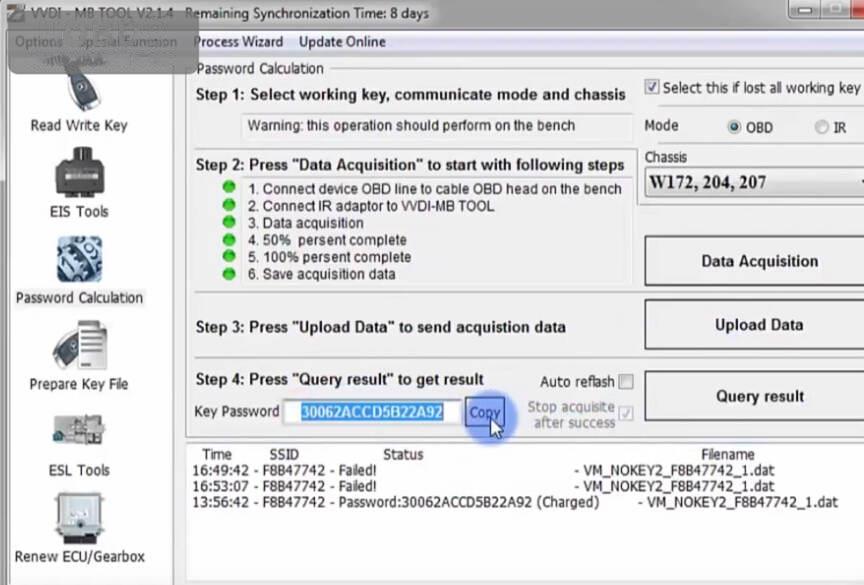Open the Prepare Key File tool
Image resolution: width=864 pixels, height=585 pixels.
click(x=79, y=356)
